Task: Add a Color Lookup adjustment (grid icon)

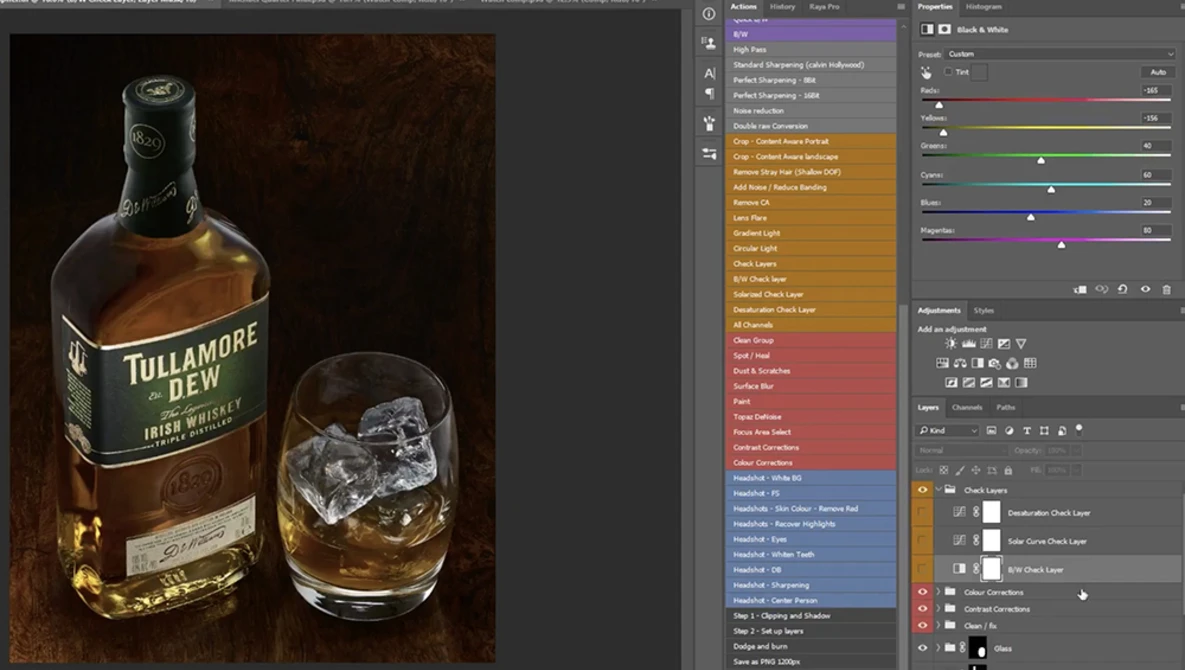Action: coord(1030,363)
